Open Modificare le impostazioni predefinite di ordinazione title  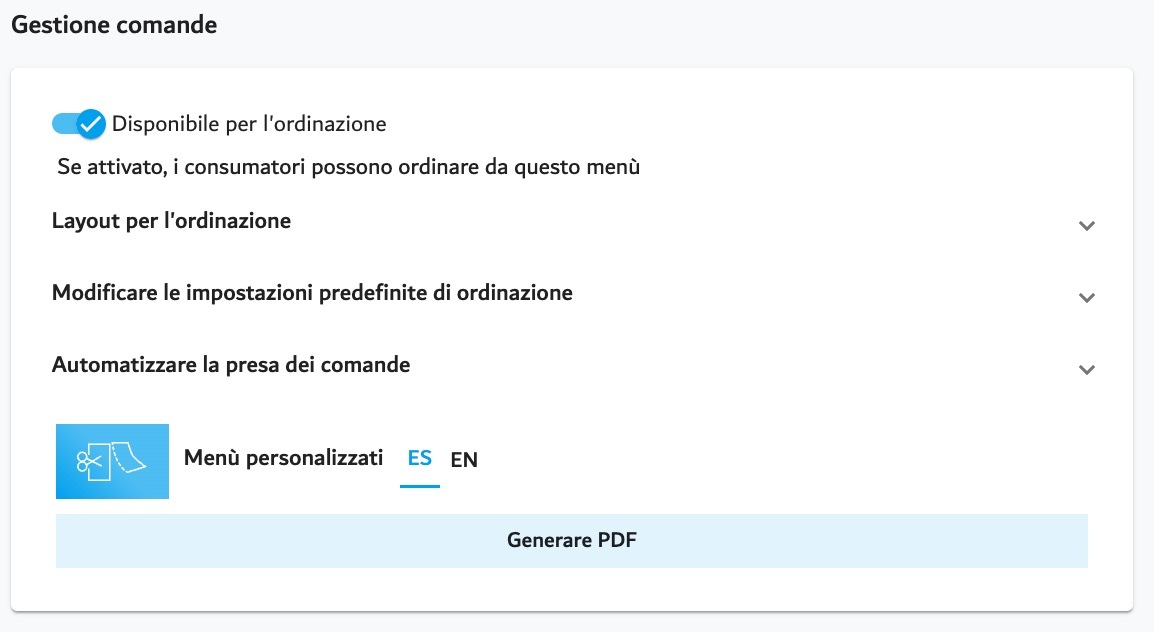[312, 293]
